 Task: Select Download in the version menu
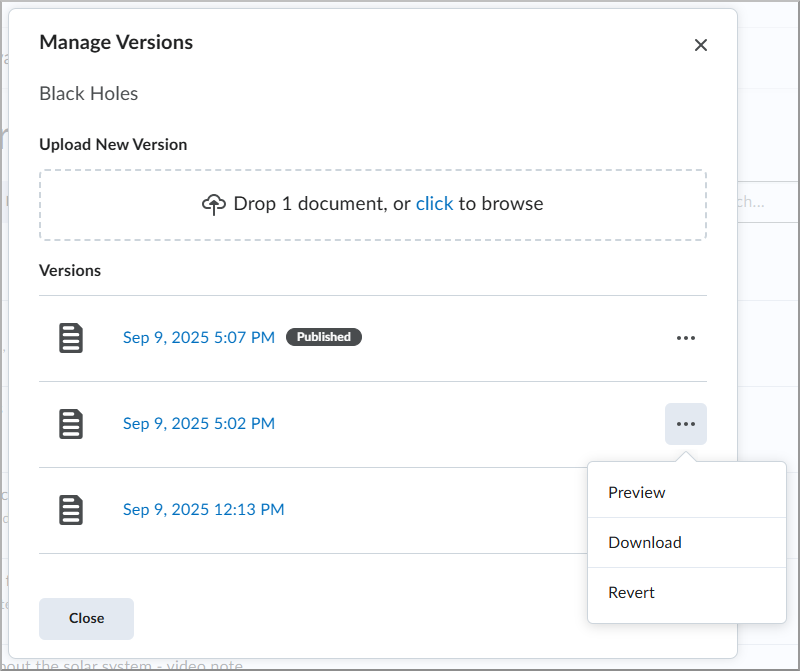click(645, 542)
